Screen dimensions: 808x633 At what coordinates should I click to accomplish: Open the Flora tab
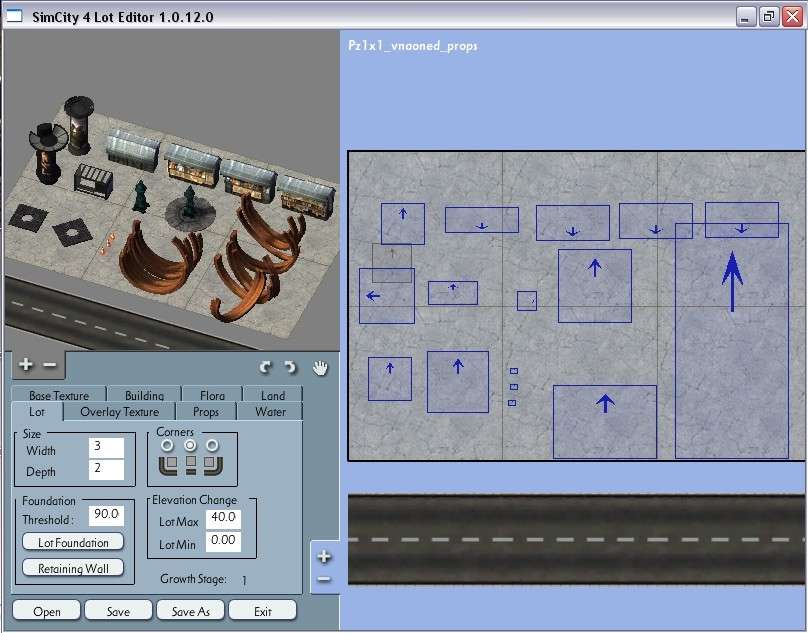coord(212,395)
